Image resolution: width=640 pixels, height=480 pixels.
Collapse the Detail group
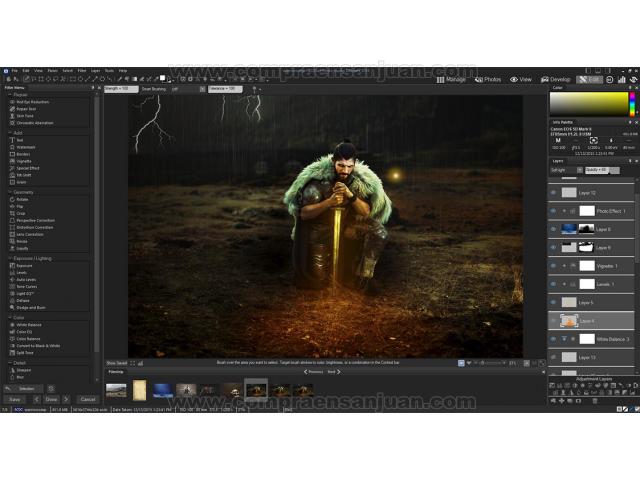coord(10,363)
